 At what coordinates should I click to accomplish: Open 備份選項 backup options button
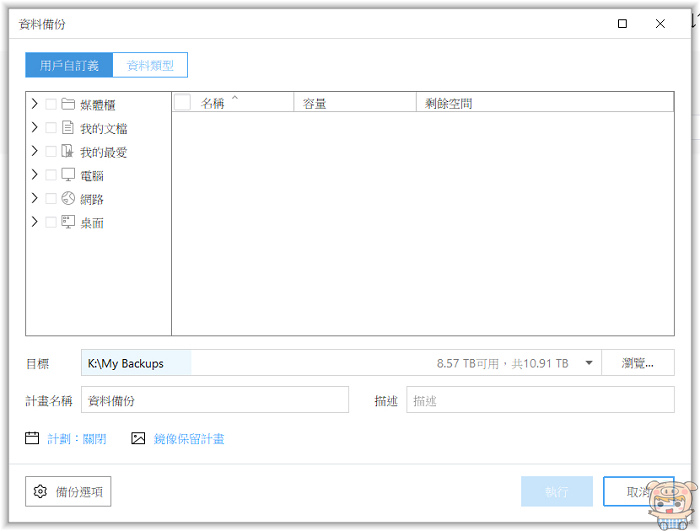pyautogui.click(x=68, y=491)
